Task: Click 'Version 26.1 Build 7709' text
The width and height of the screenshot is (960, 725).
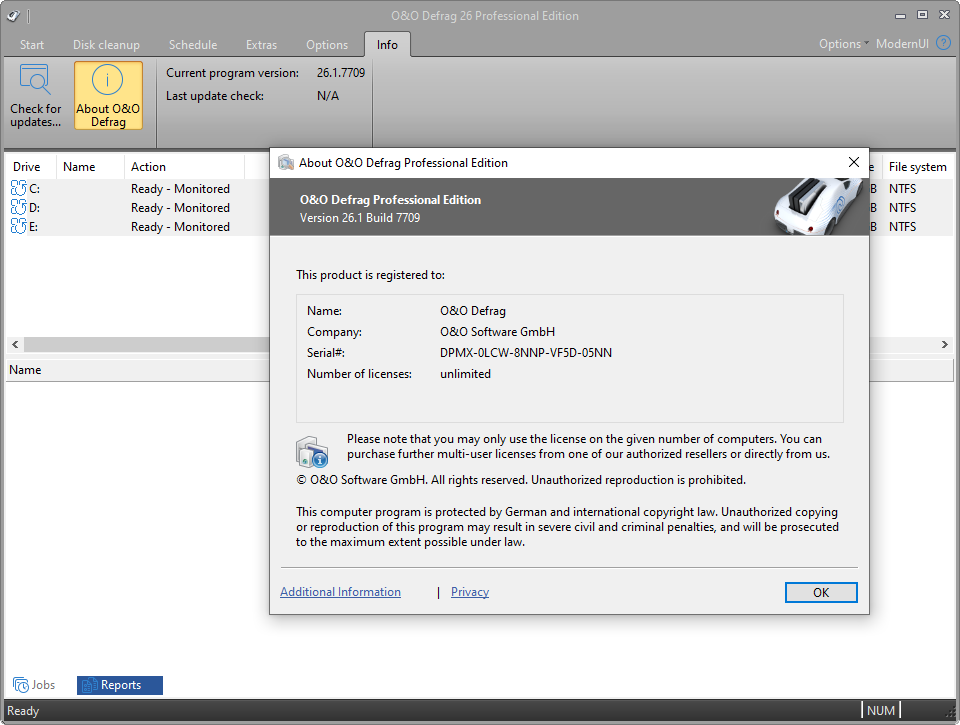Action: point(360,218)
